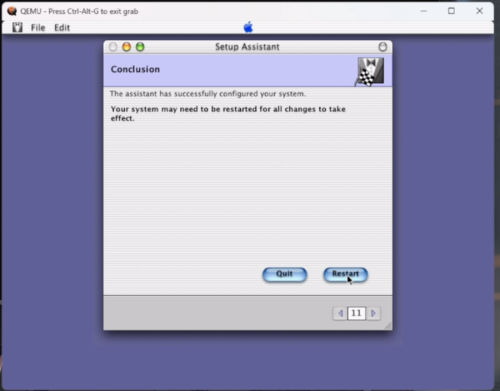The image size is (500, 391).
Task: Click the grey close button of Setup Assistant
Action: pyautogui.click(x=113, y=47)
